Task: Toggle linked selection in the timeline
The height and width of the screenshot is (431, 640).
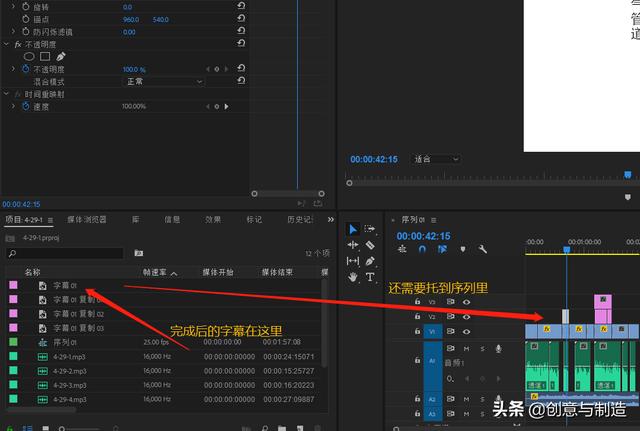Action: [442, 249]
